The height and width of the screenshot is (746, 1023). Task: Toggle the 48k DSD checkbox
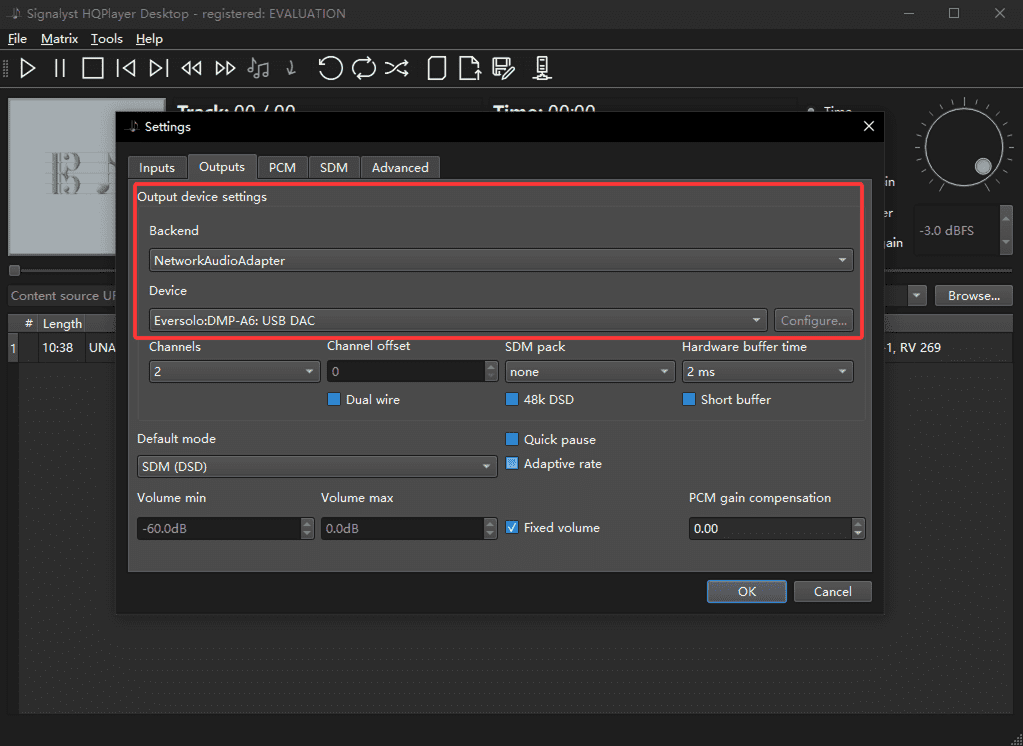(512, 400)
